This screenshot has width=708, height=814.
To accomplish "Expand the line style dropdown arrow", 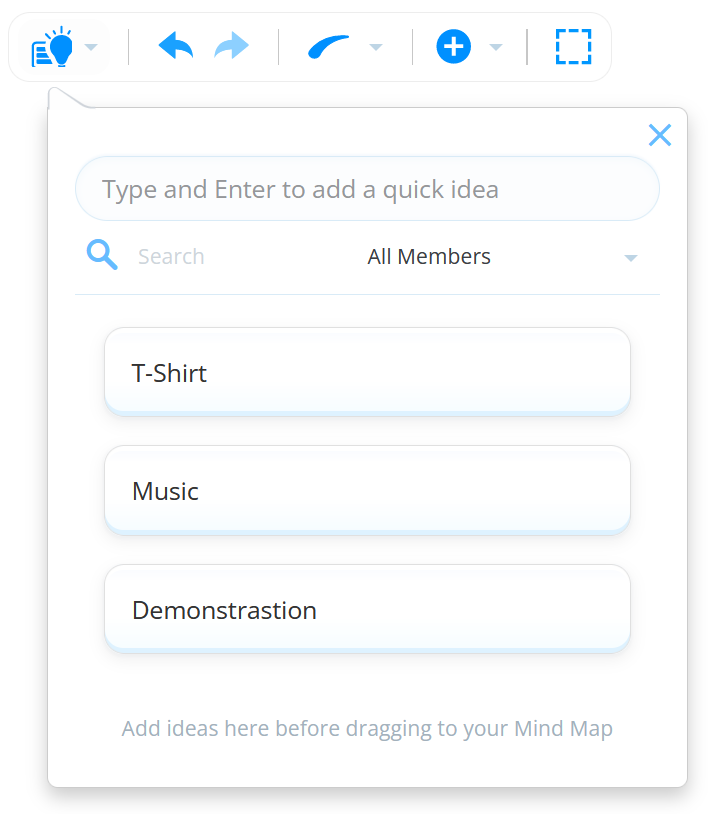I will point(376,47).
